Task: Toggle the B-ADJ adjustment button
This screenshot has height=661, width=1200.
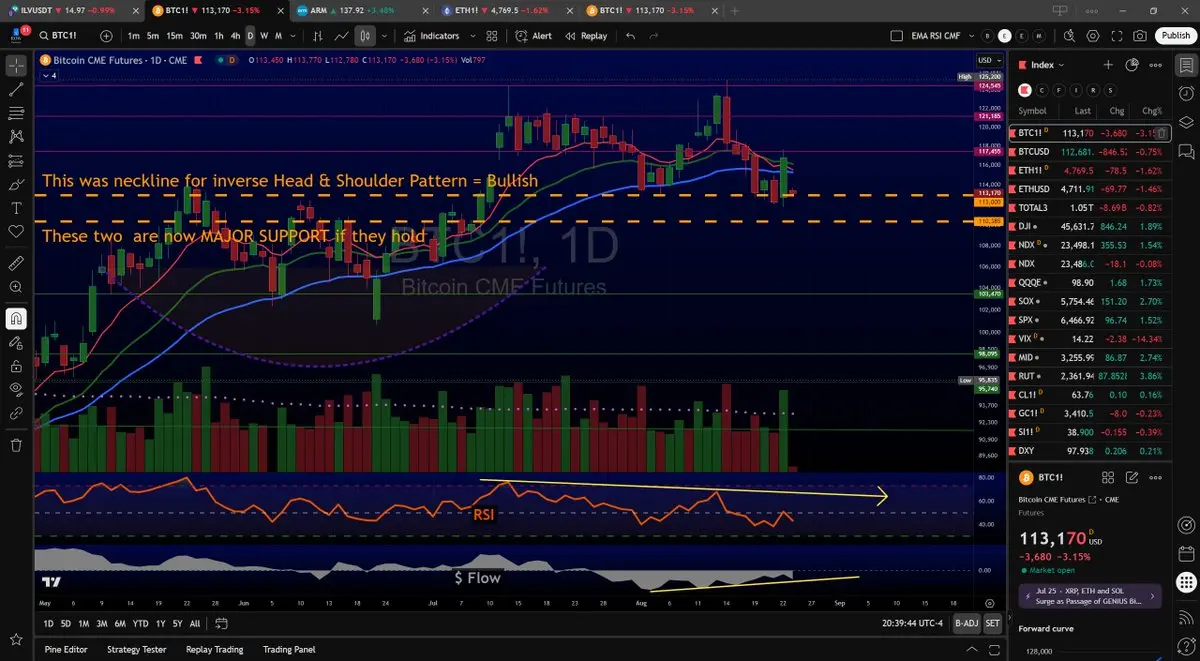Action: point(966,623)
